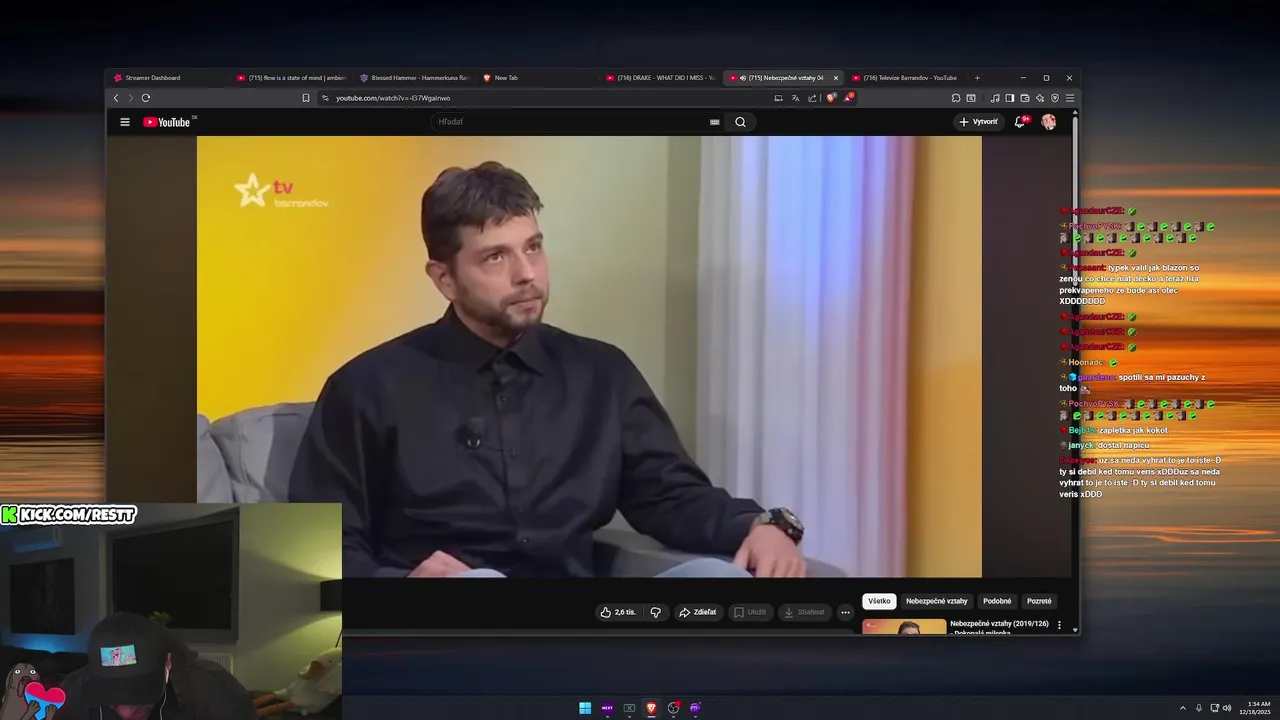
Task: Open the on-screen keyboard icon in search box
Action: tap(714, 122)
